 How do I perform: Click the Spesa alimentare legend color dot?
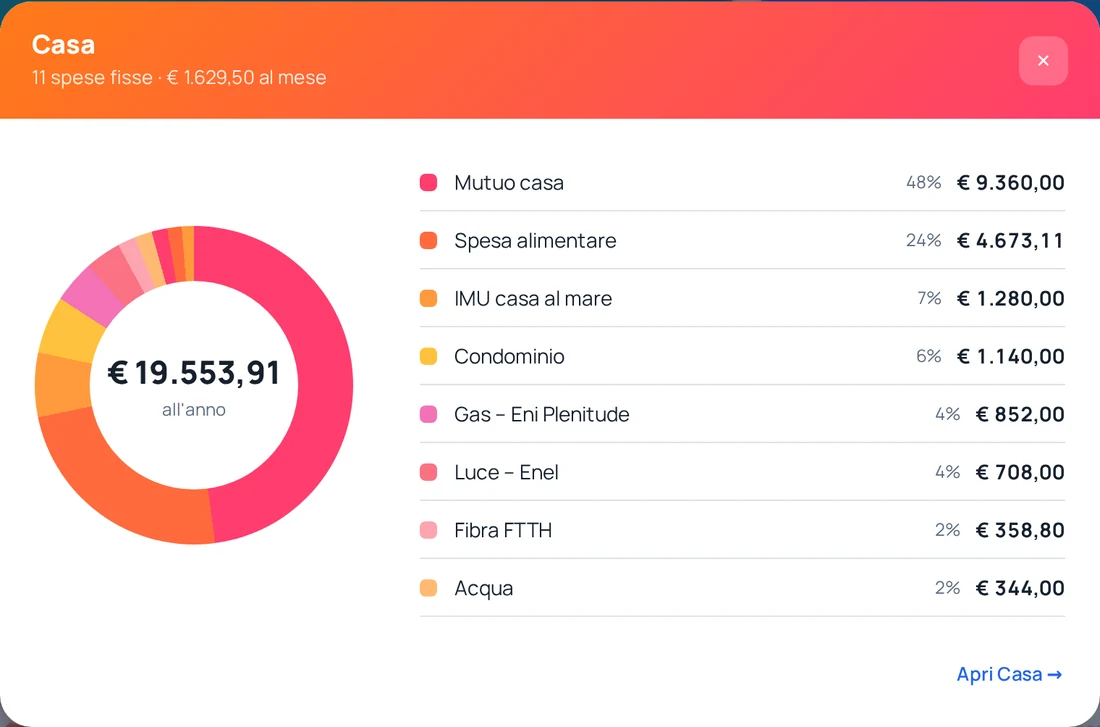pyautogui.click(x=429, y=241)
